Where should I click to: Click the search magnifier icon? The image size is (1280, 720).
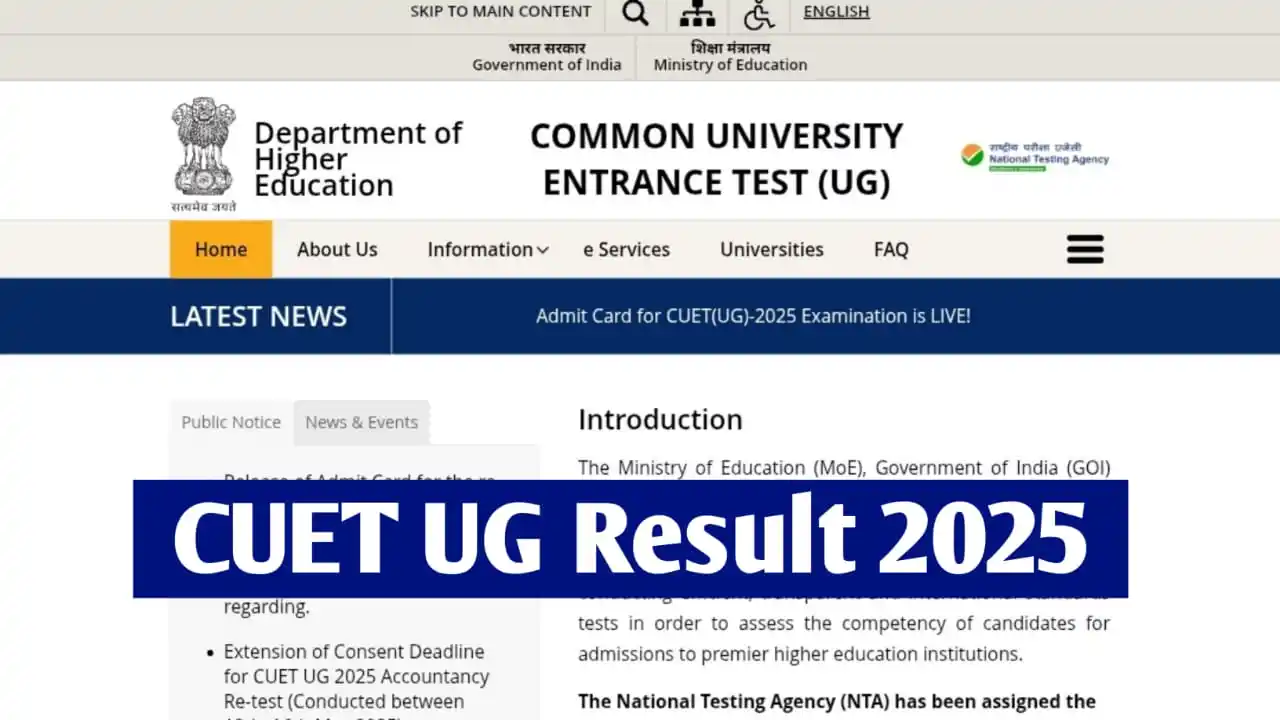[635, 14]
